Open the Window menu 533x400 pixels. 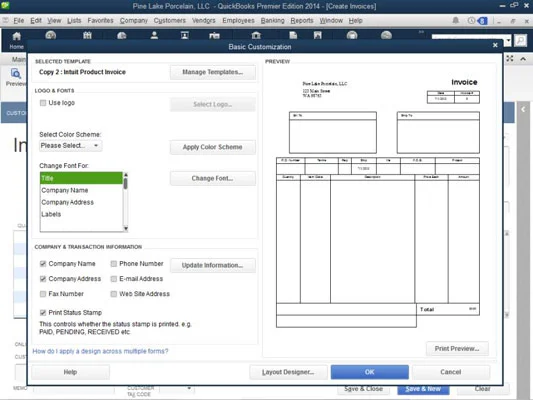(x=331, y=21)
